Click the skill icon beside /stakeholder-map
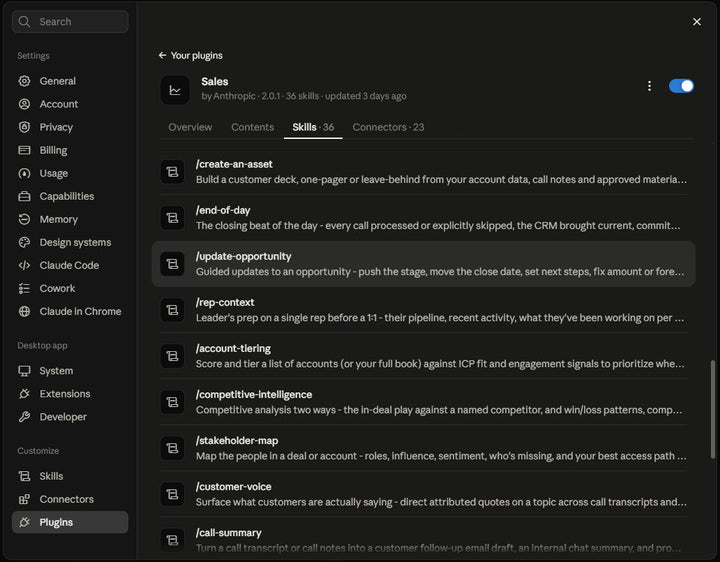This screenshot has height=562, width=720. click(x=172, y=448)
